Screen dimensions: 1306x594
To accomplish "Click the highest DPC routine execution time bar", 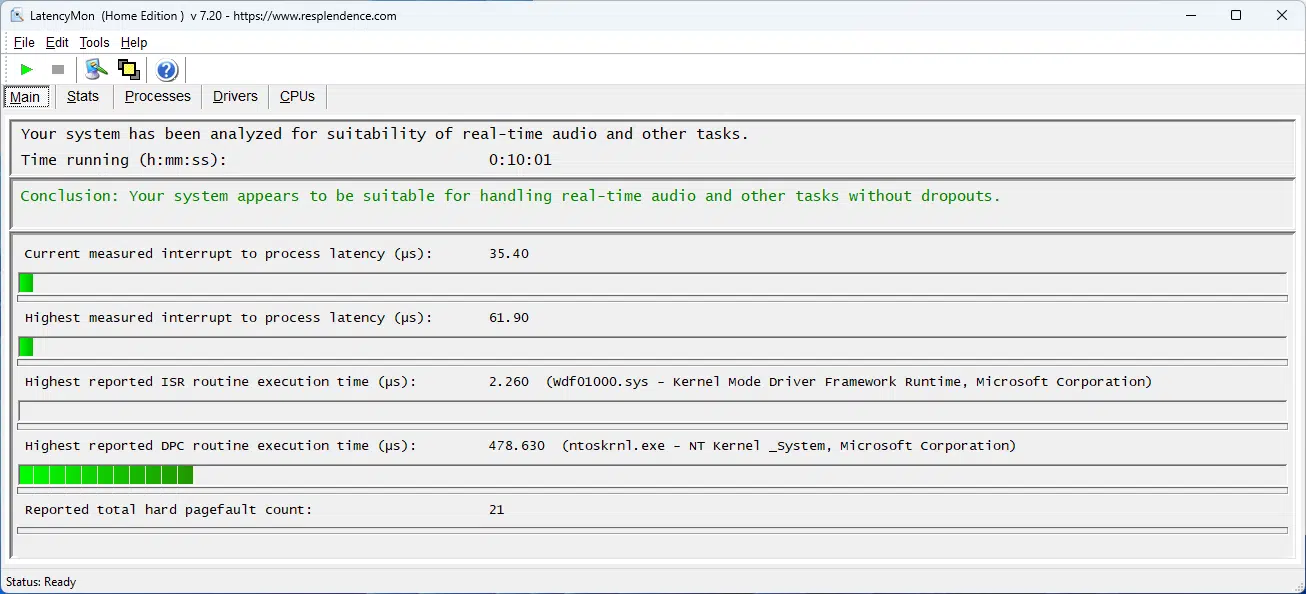I will (x=652, y=475).
